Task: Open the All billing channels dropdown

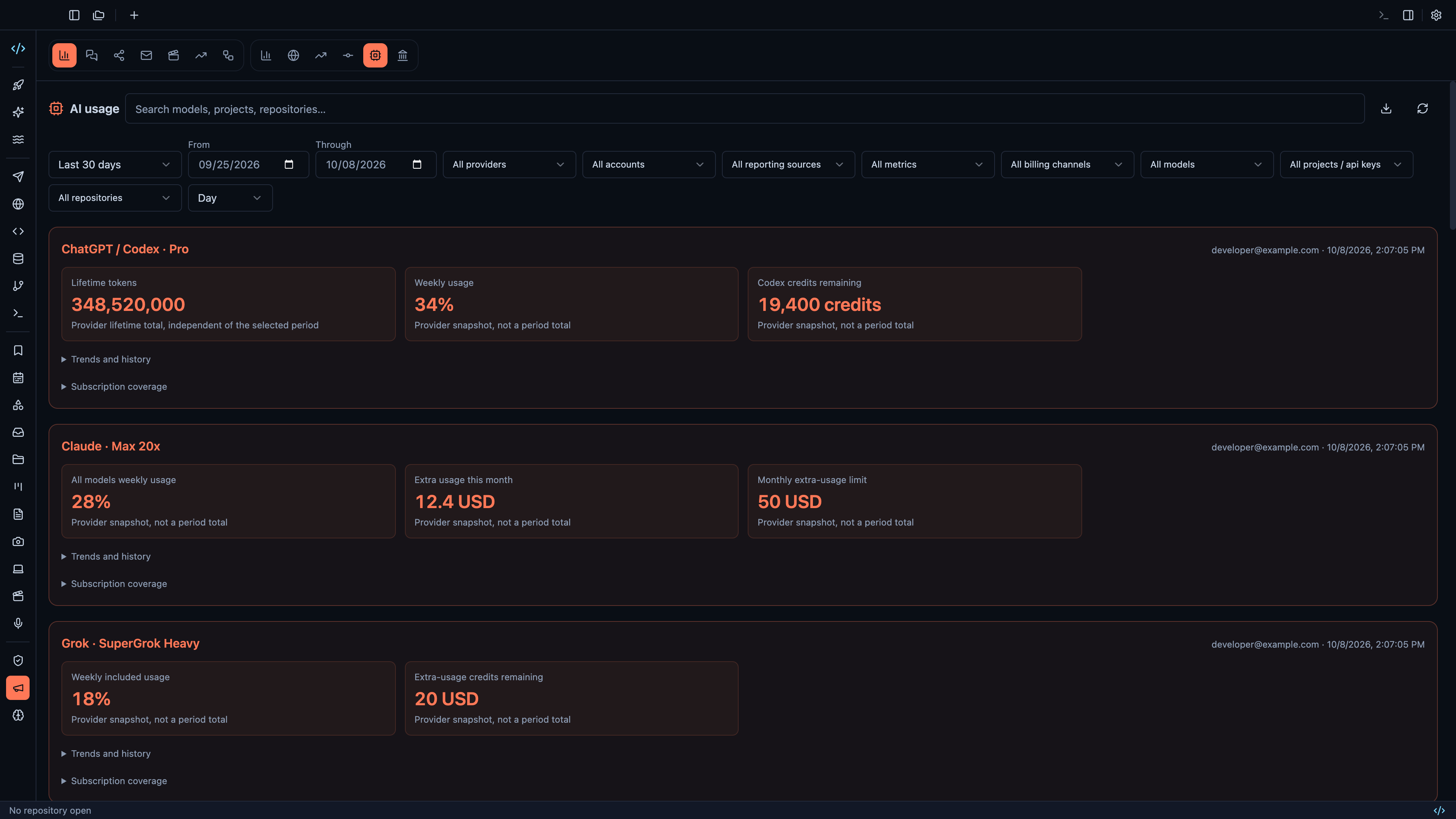Action: coord(1067,165)
